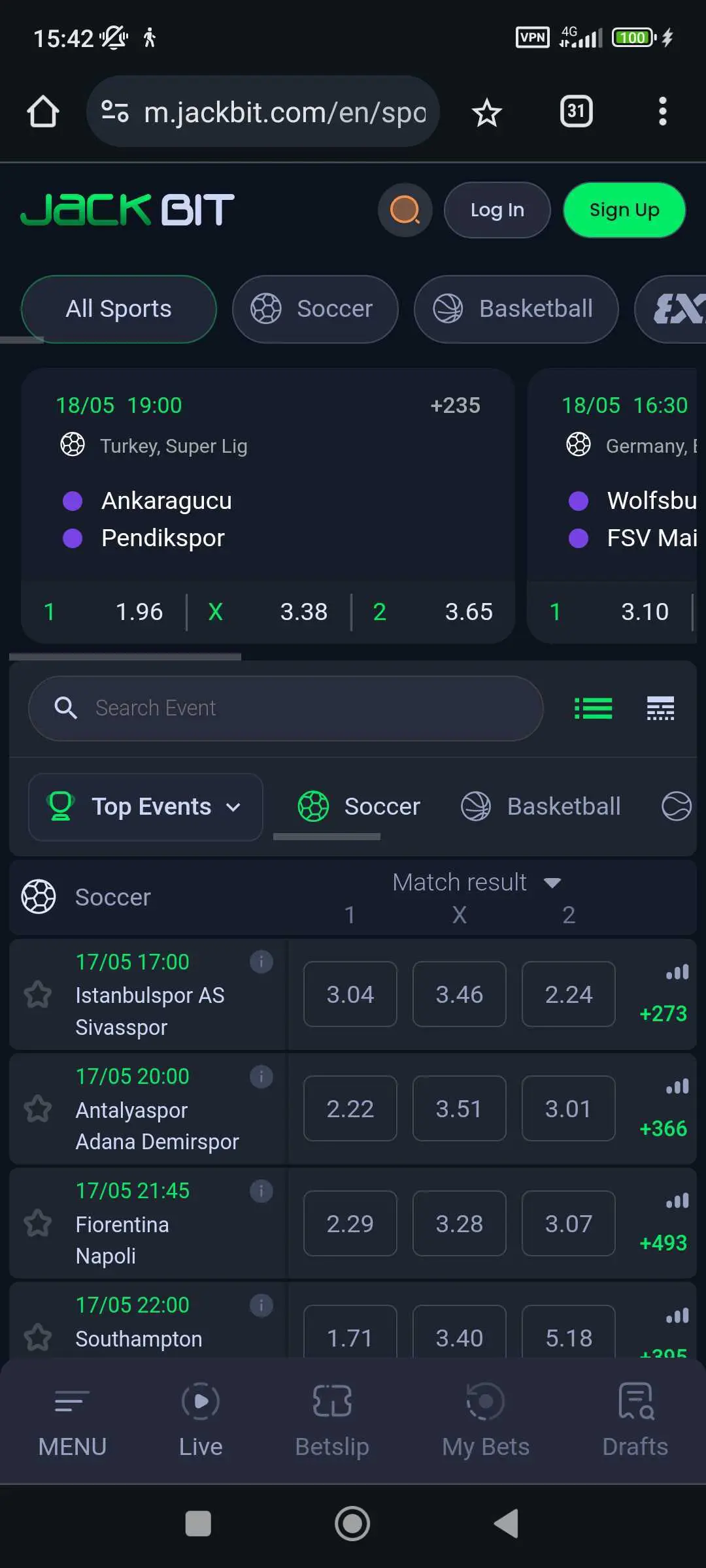Open the browser three-dot overflow menu

[x=663, y=112]
